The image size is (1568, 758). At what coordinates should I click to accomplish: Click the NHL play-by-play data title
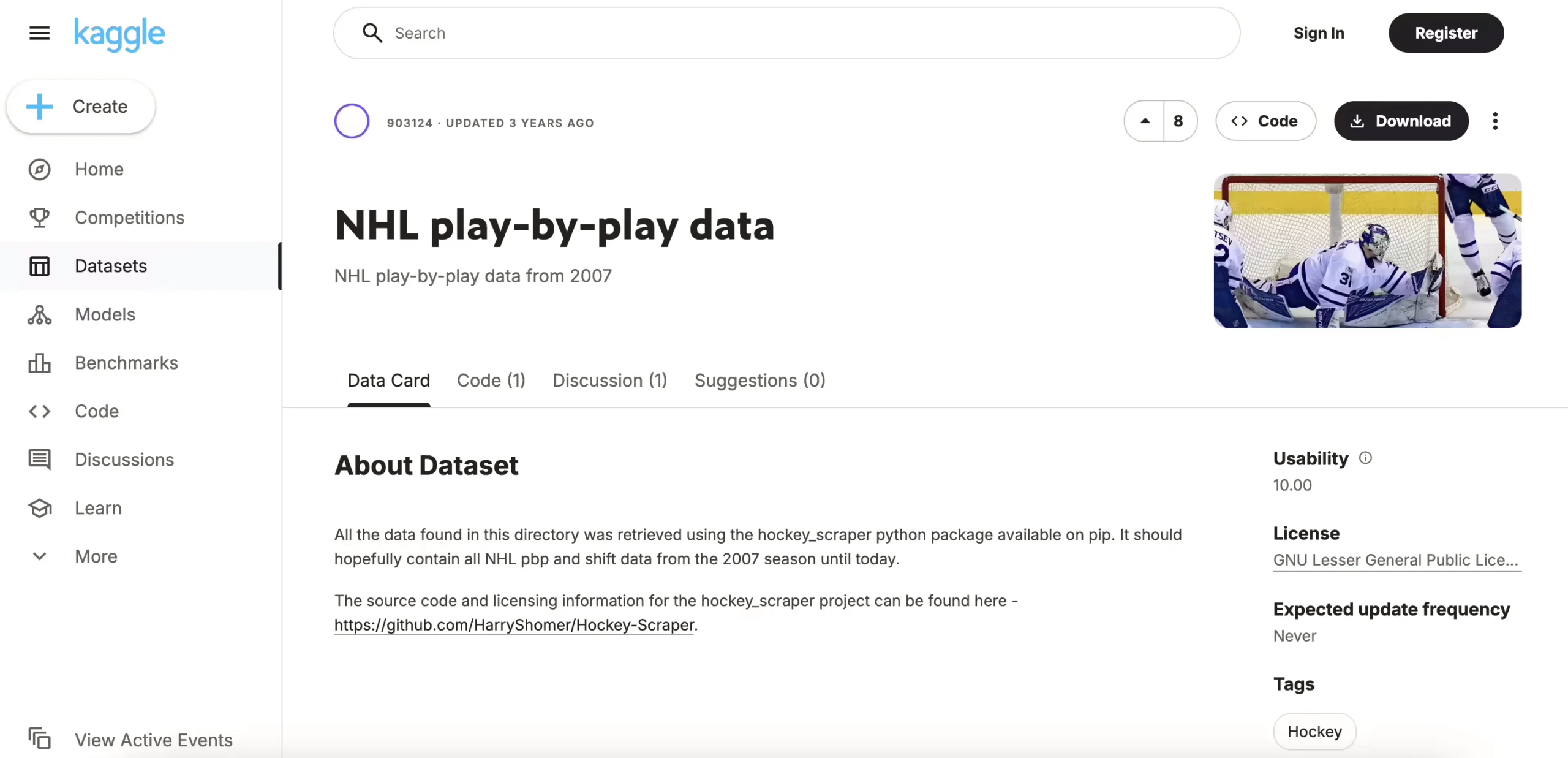coord(554,226)
